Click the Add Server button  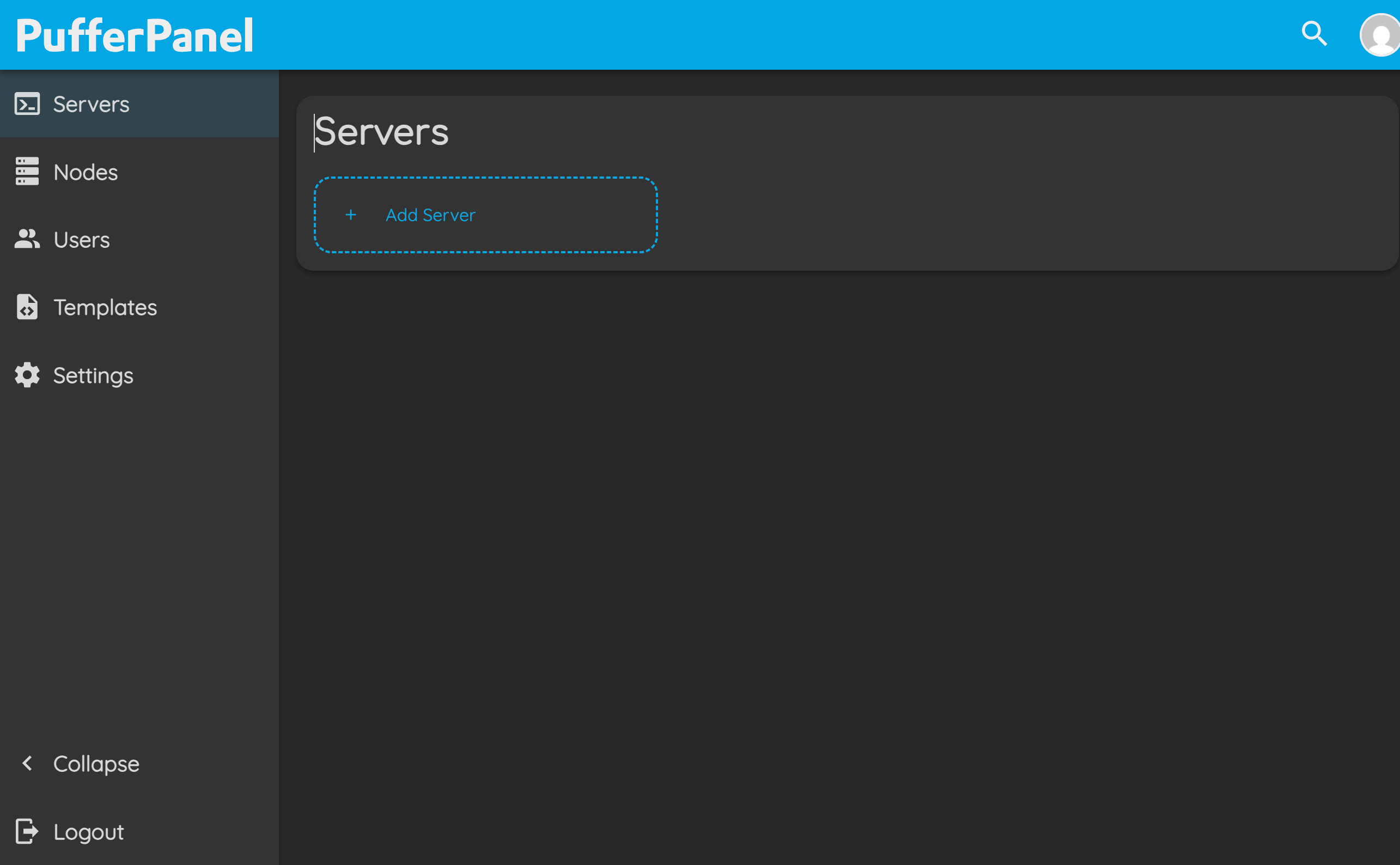point(486,215)
